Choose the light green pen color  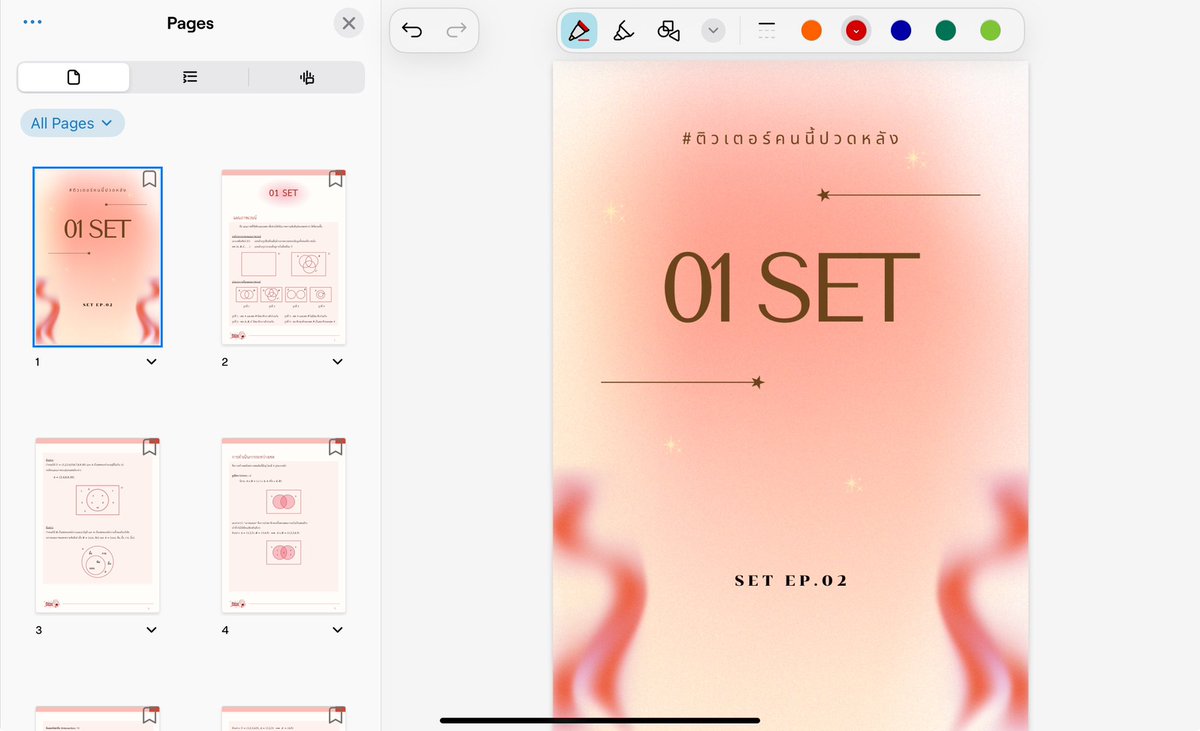pyautogui.click(x=990, y=31)
